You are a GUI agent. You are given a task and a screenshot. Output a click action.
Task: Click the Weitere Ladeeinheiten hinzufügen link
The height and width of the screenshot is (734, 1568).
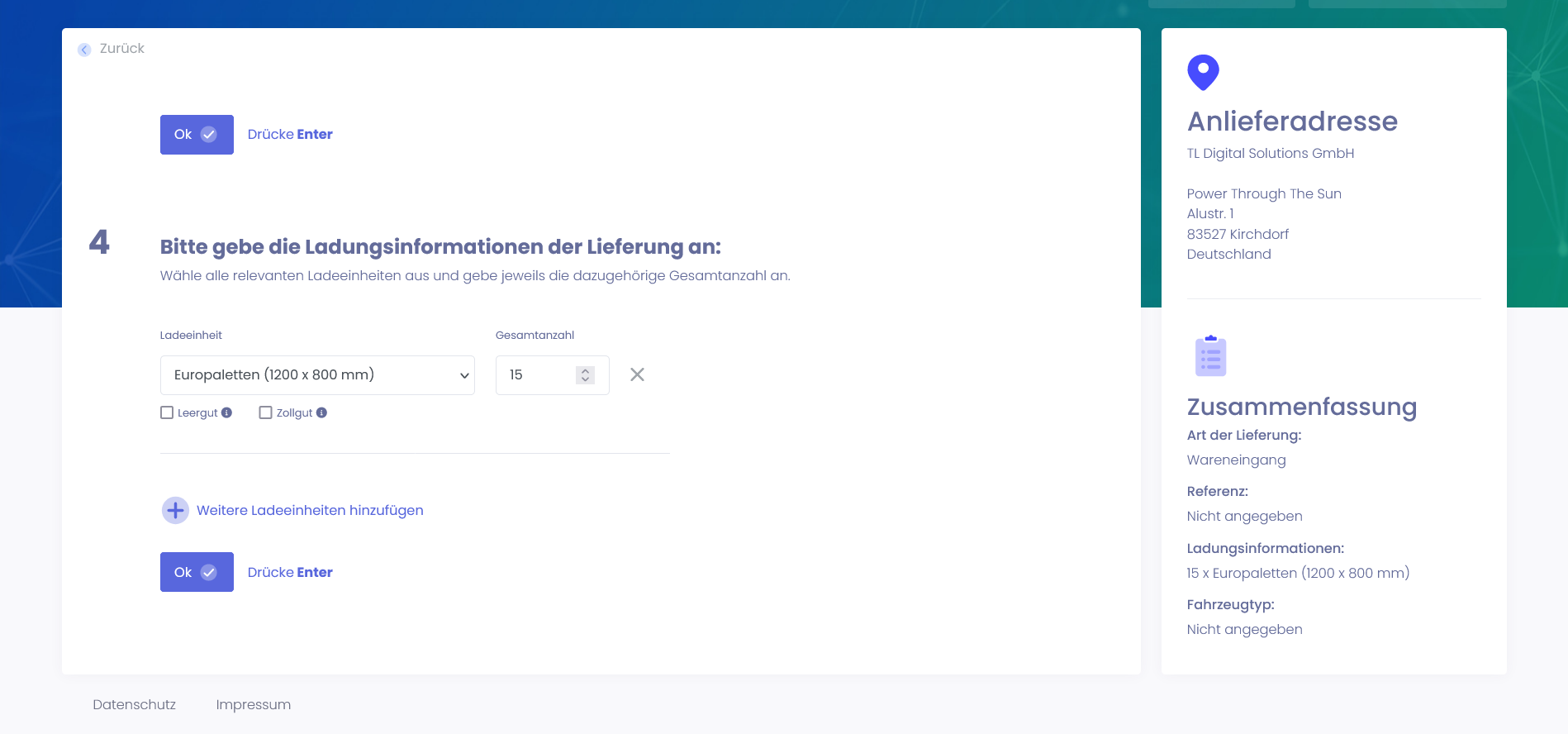point(310,511)
